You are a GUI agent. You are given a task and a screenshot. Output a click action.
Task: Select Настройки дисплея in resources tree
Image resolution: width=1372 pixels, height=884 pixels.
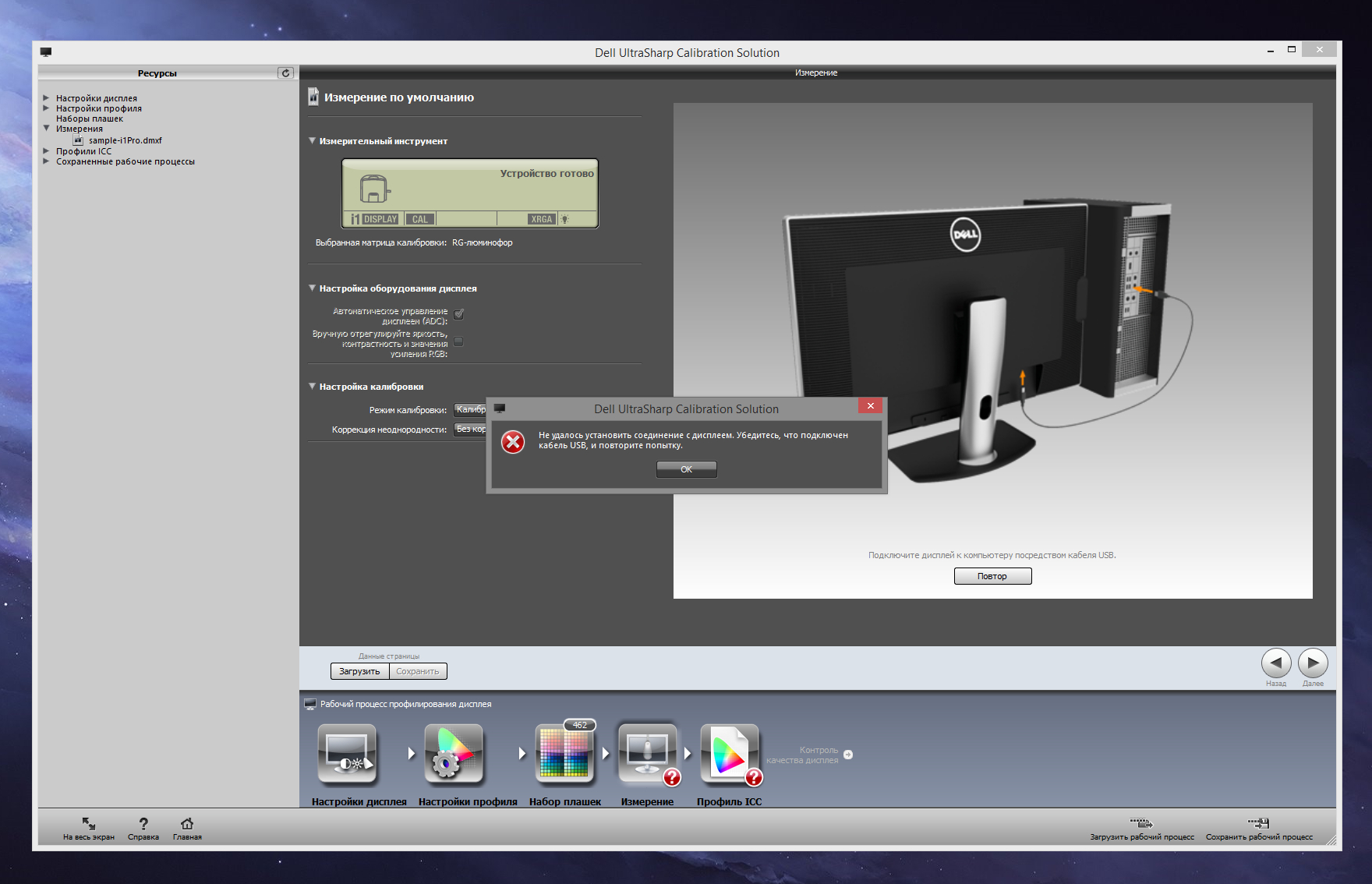97,98
